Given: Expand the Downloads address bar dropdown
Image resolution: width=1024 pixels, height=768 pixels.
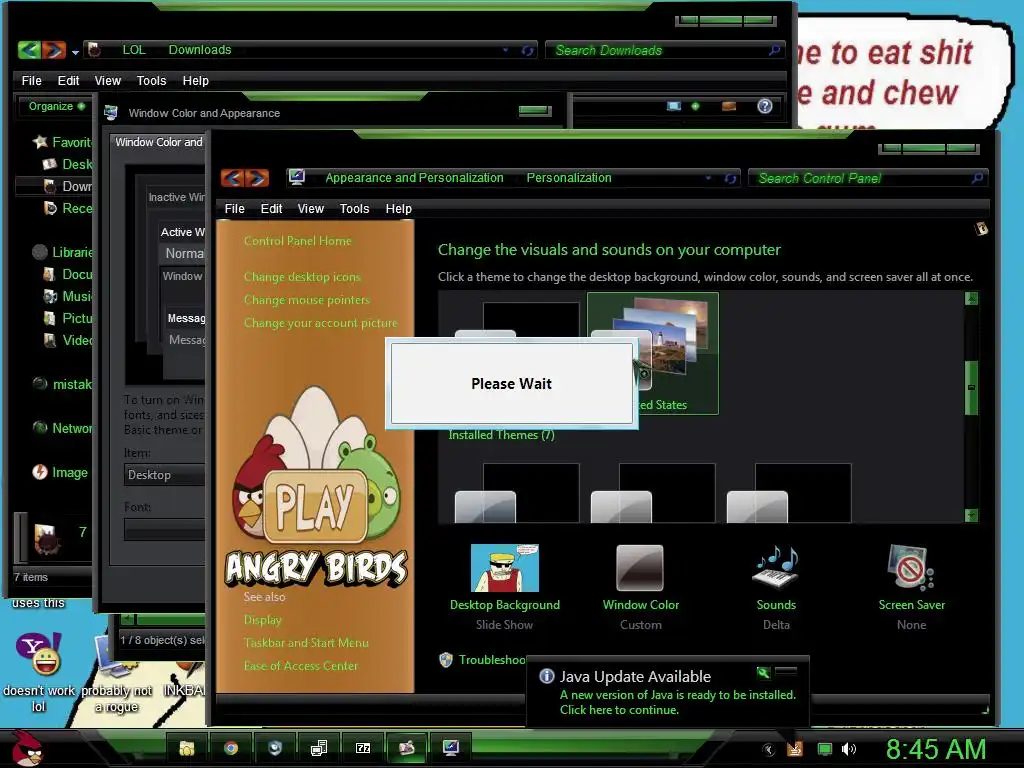Looking at the screenshot, I should pyautogui.click(x=505, y=50).
